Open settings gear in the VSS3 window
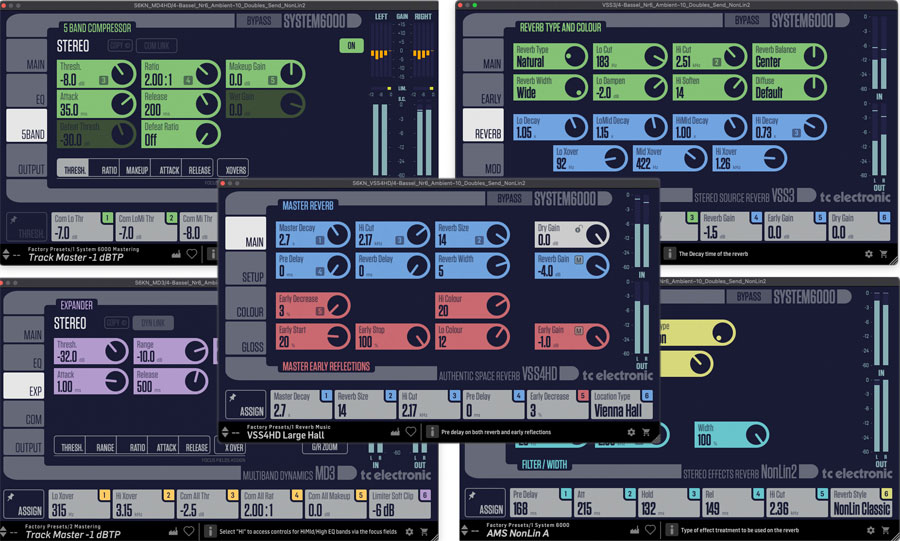900x541 pixels. click(868, 254)
